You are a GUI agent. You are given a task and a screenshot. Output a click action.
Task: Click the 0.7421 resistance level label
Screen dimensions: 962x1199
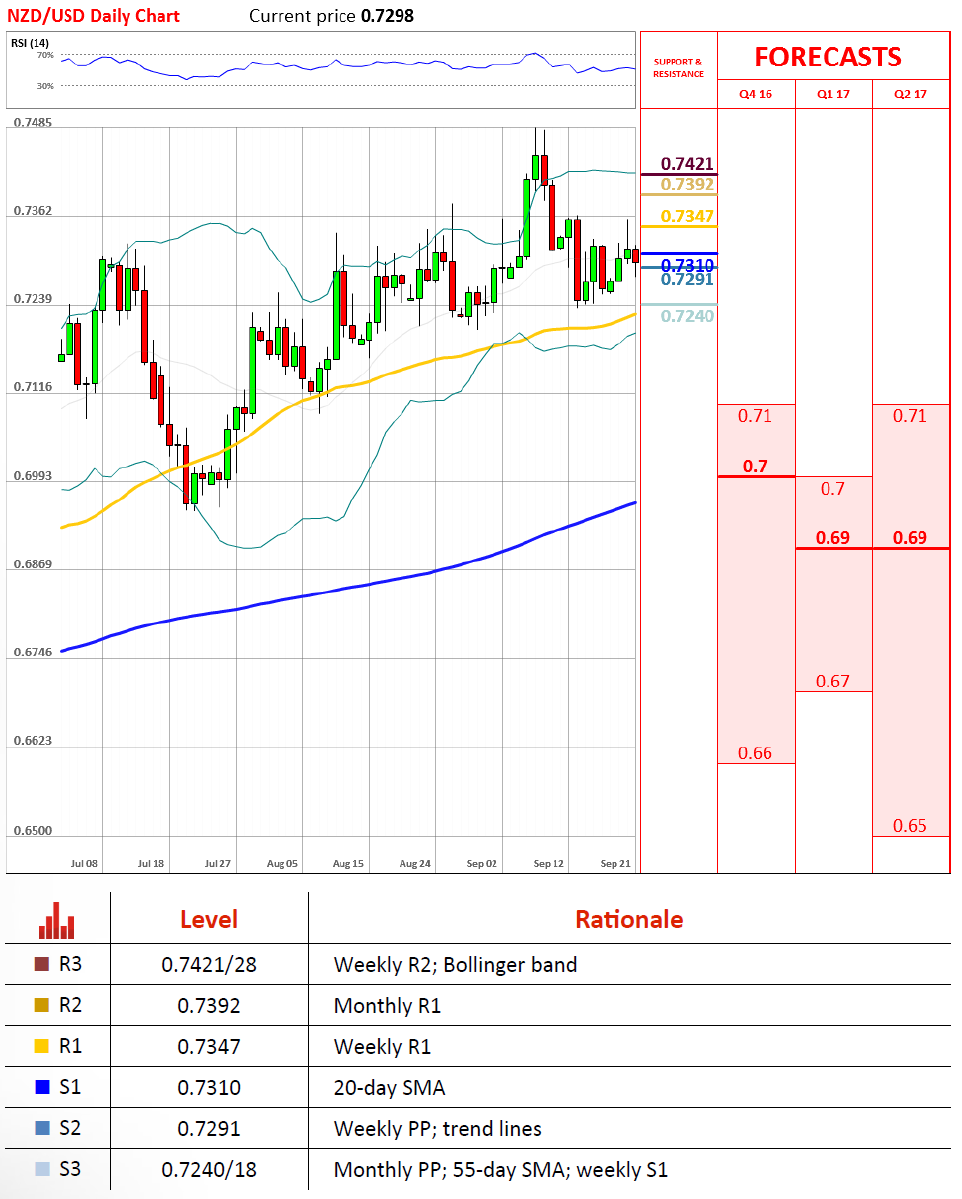click(x=687, y=164)
